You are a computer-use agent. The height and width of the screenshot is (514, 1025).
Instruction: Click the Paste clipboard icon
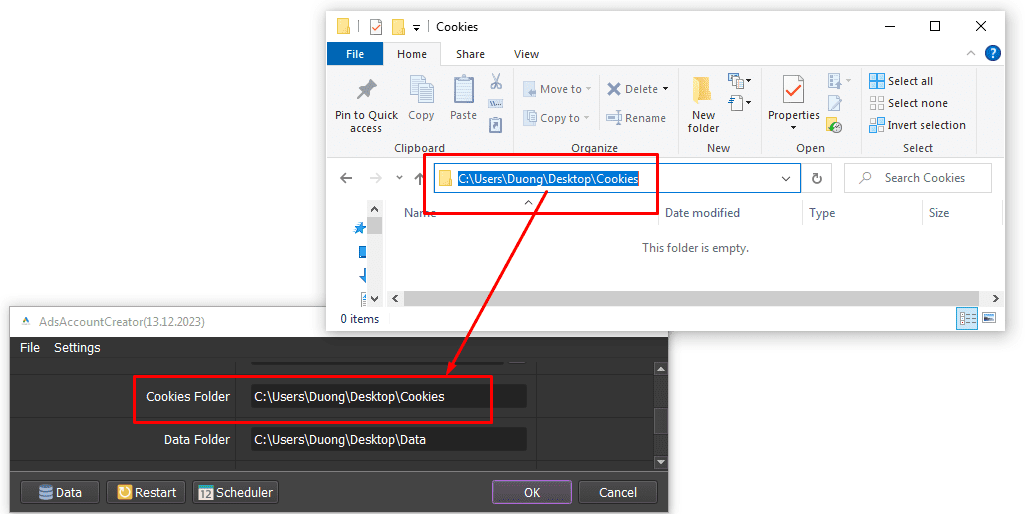[463, 90]
